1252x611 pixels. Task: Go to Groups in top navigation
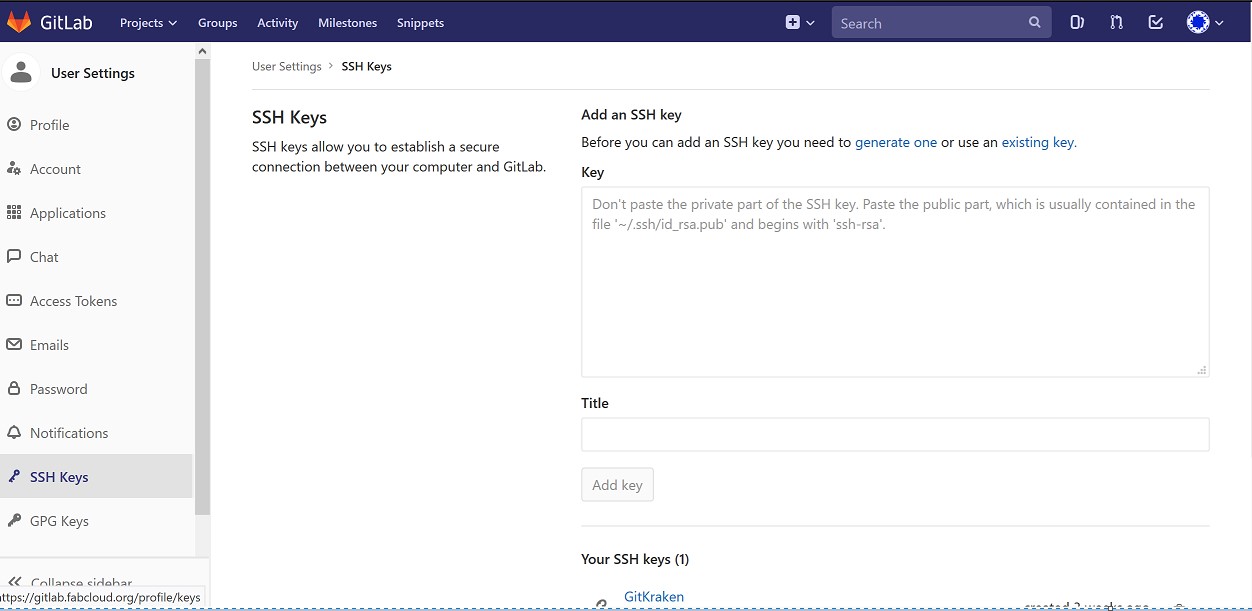[217, 23]
